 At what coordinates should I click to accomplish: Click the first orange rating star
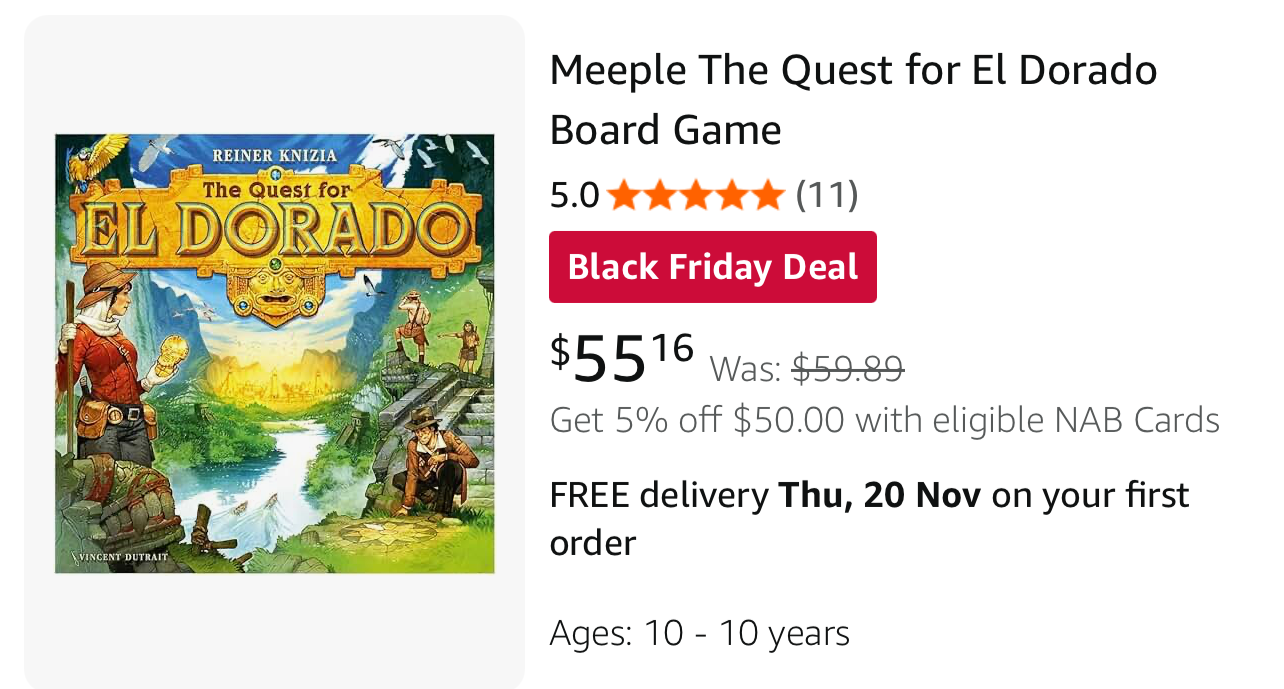point(623,195)
